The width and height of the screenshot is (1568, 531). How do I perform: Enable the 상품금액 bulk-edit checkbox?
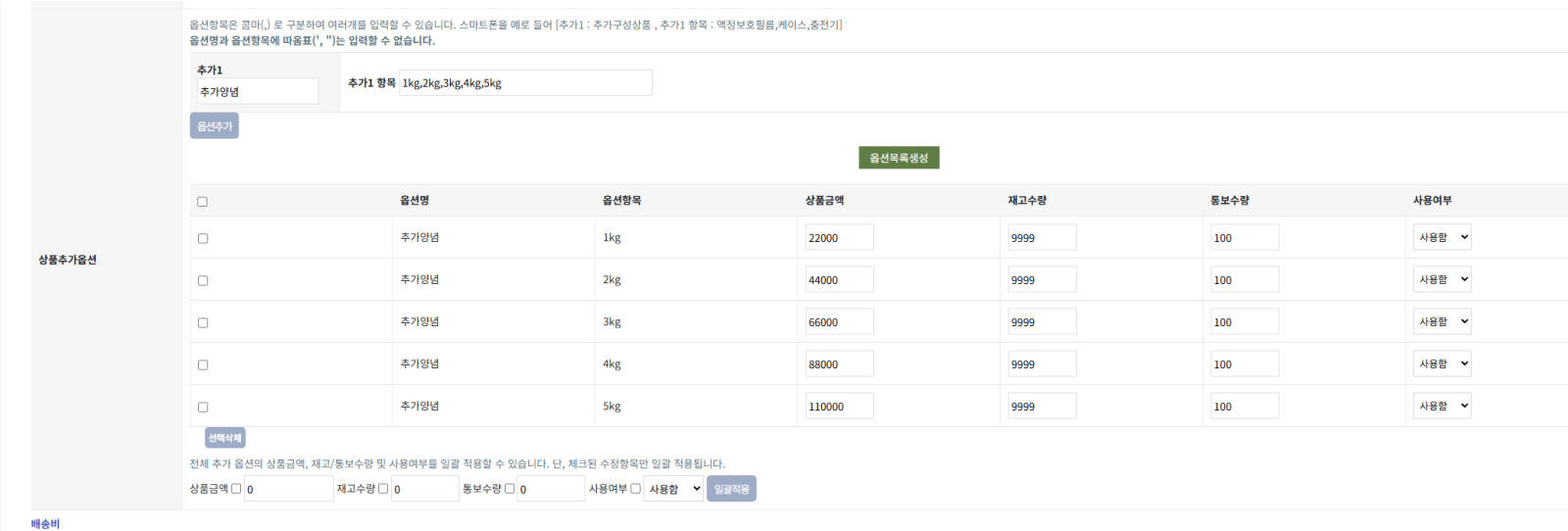click(236, 488)
